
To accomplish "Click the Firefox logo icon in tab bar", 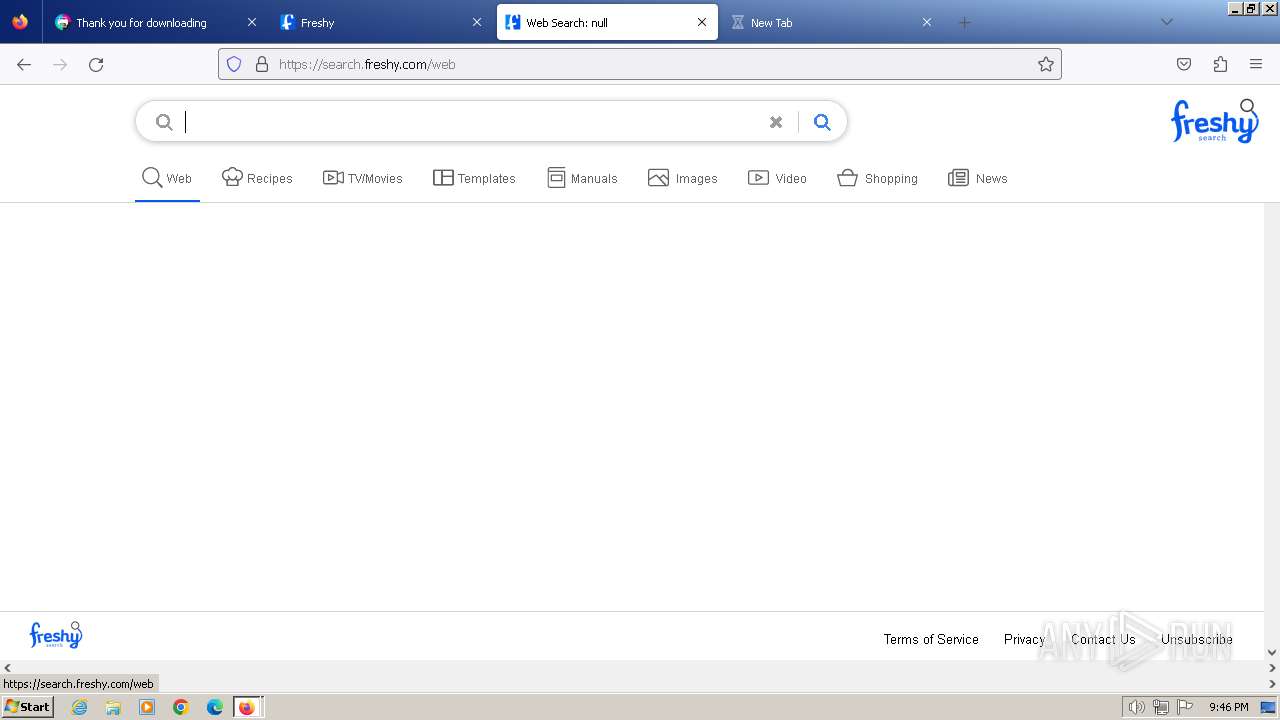I will [x=20, y=22].
